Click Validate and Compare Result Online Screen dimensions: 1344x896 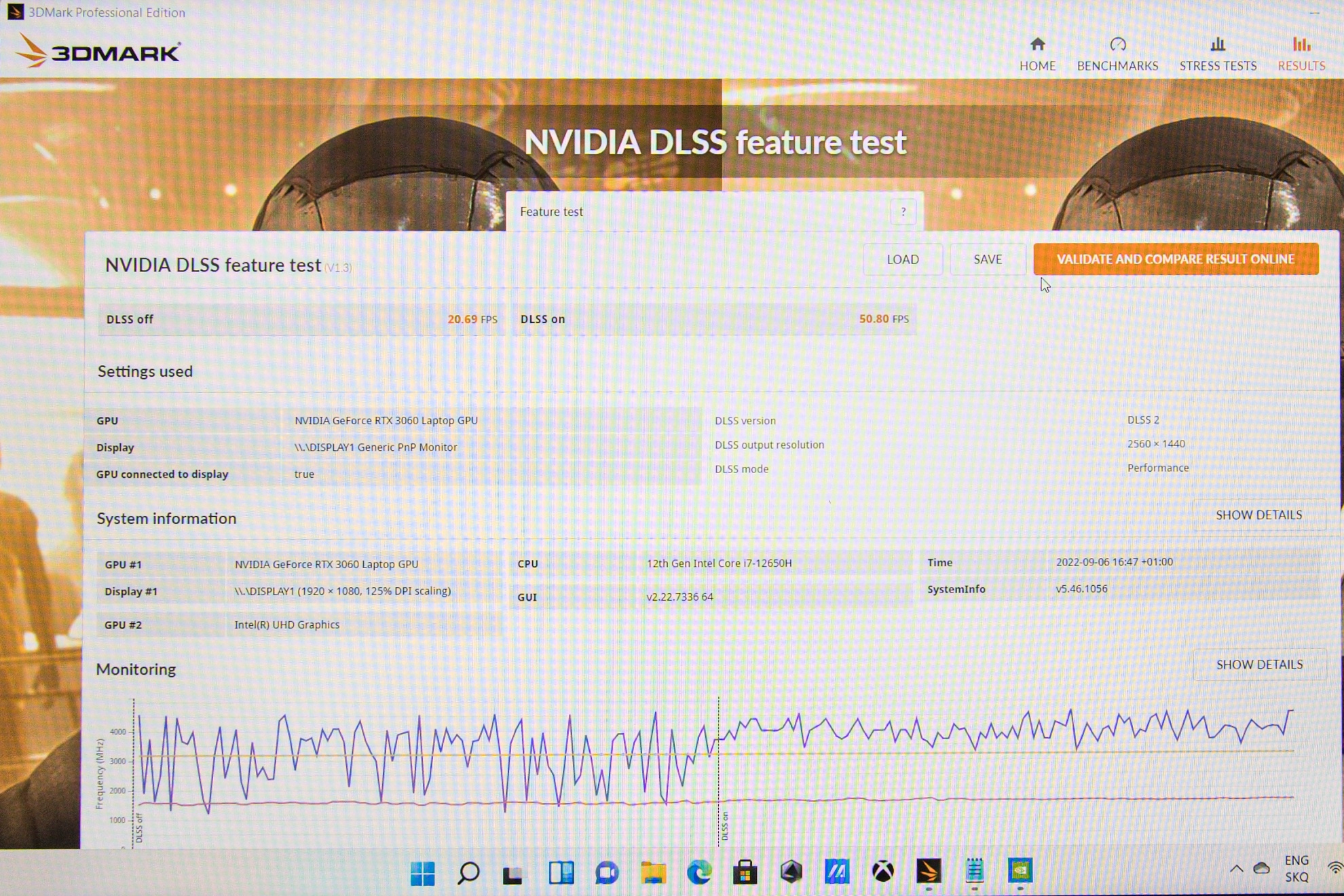[x=1176, y=259]
